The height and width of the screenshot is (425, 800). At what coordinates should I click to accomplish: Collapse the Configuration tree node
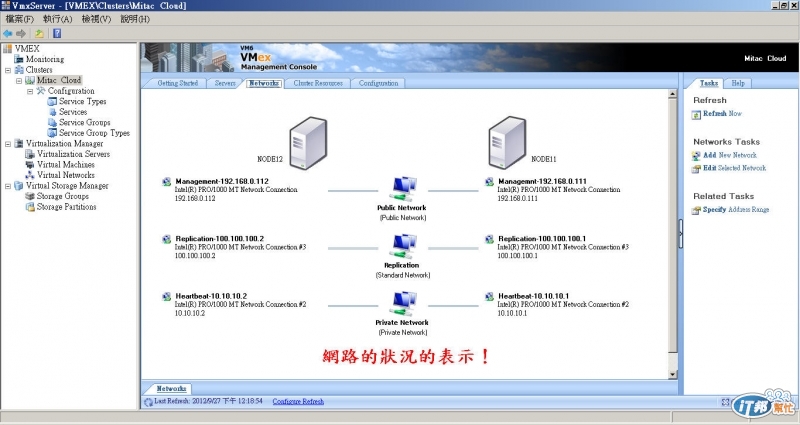click(x=30, y=91)
